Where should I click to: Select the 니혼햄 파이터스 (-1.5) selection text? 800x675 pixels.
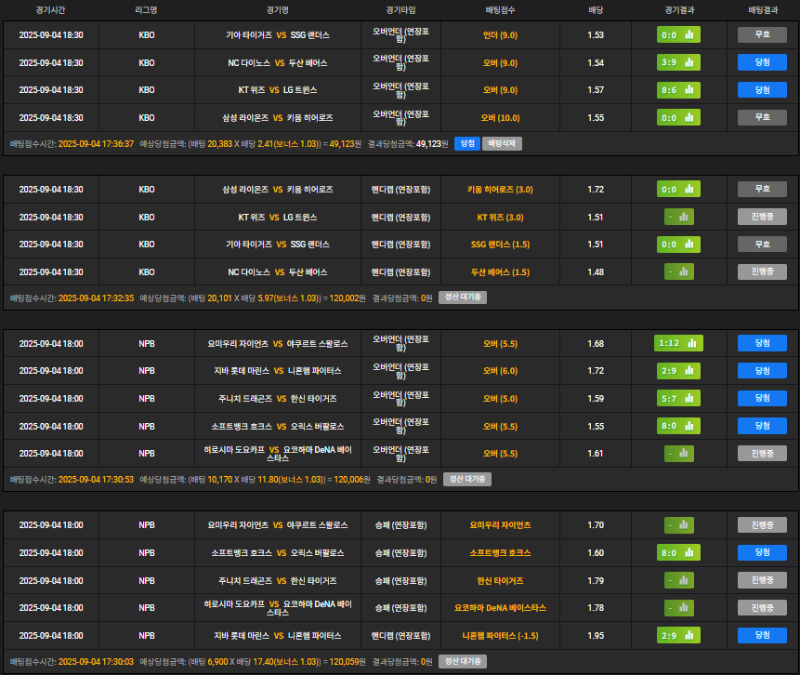point(500,636)
